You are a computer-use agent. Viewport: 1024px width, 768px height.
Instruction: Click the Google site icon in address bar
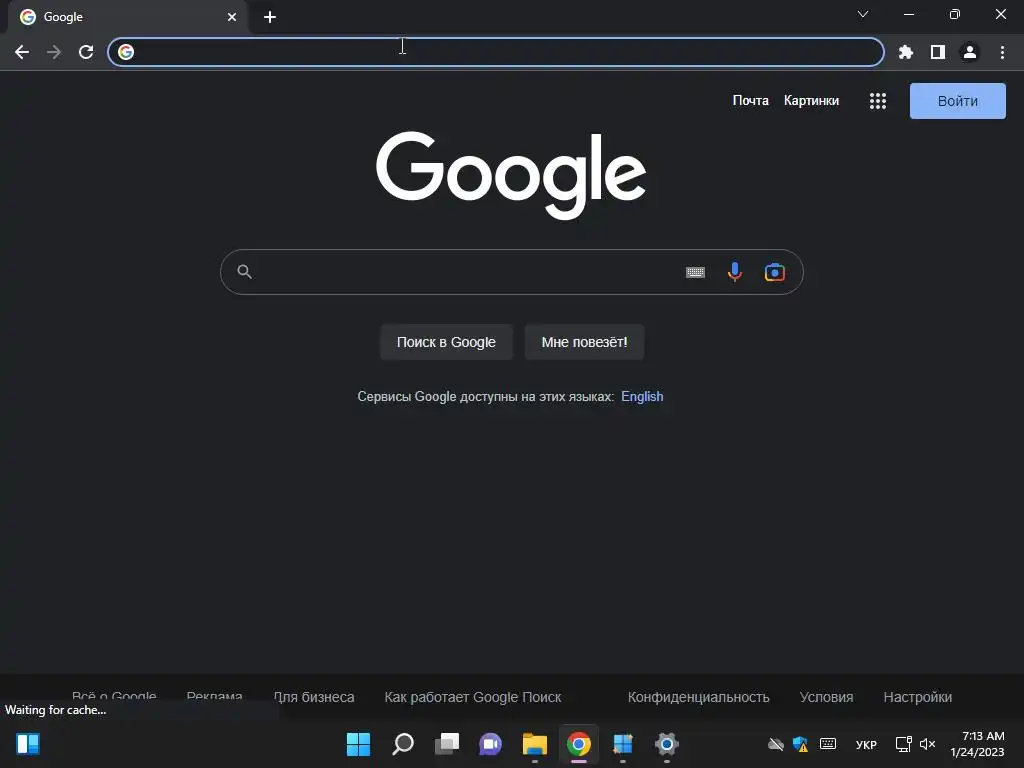126,52
